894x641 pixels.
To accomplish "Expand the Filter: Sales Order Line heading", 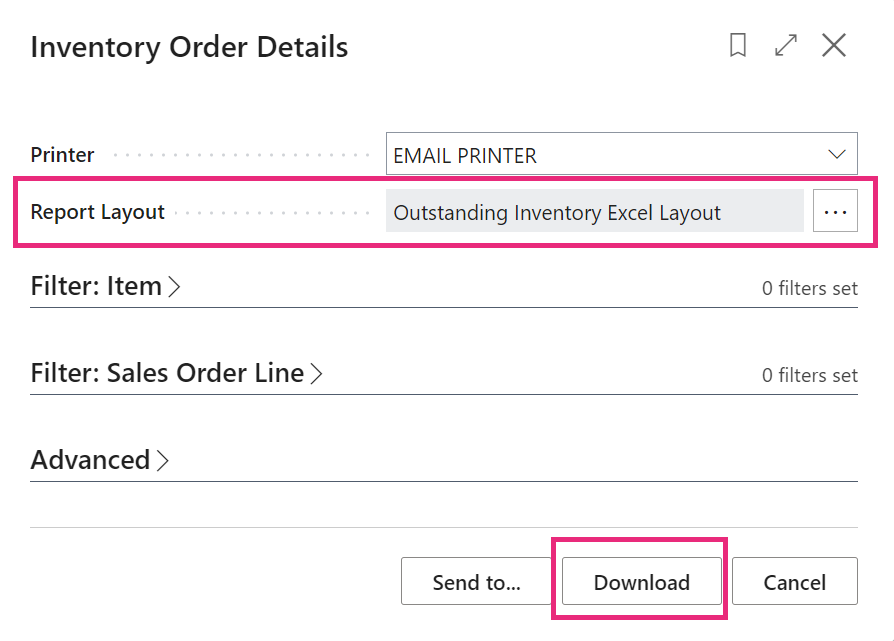I will (x=167, y=374).
